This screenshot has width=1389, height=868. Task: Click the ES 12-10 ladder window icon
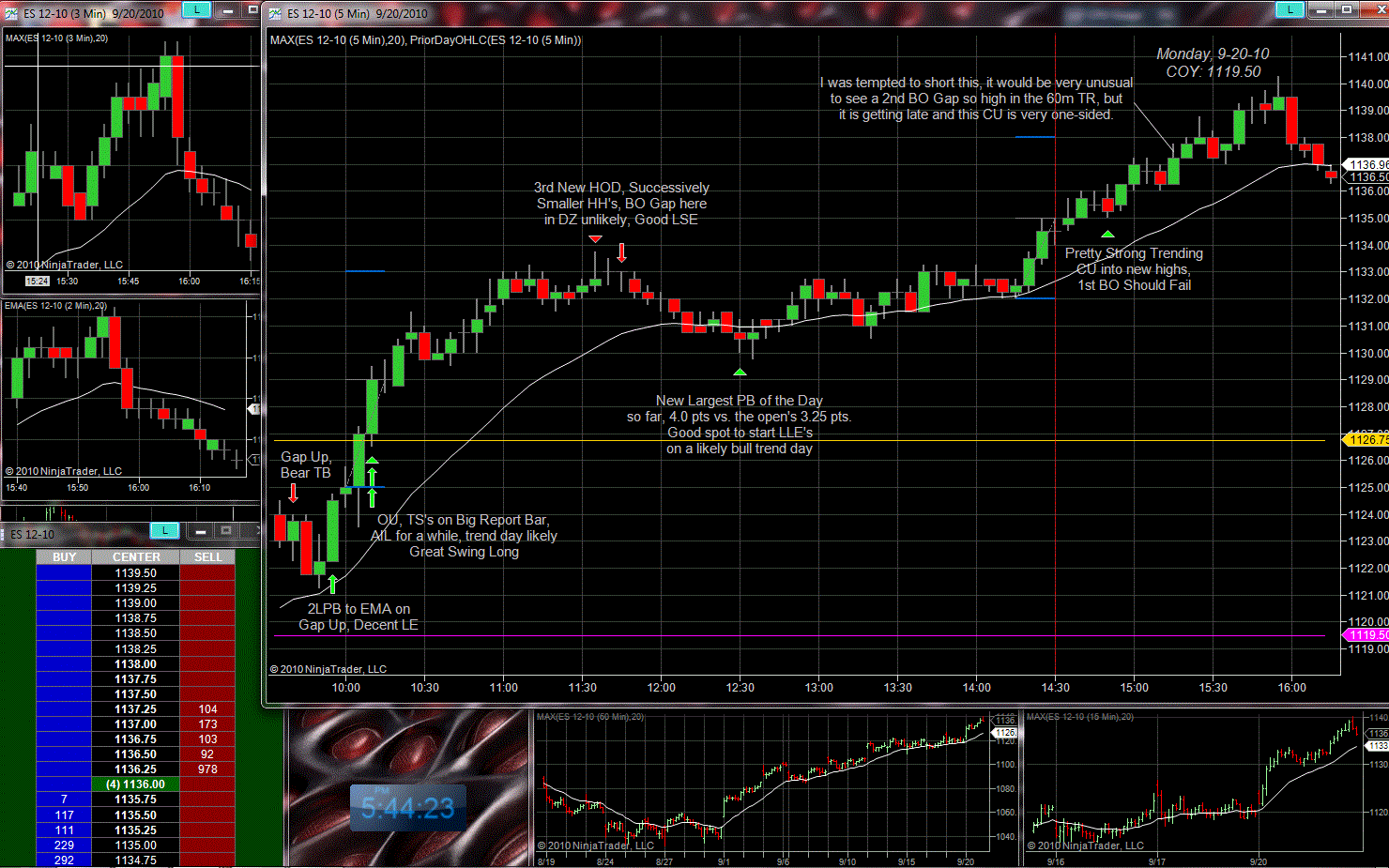pyautogui.click(x=4, y=534)
